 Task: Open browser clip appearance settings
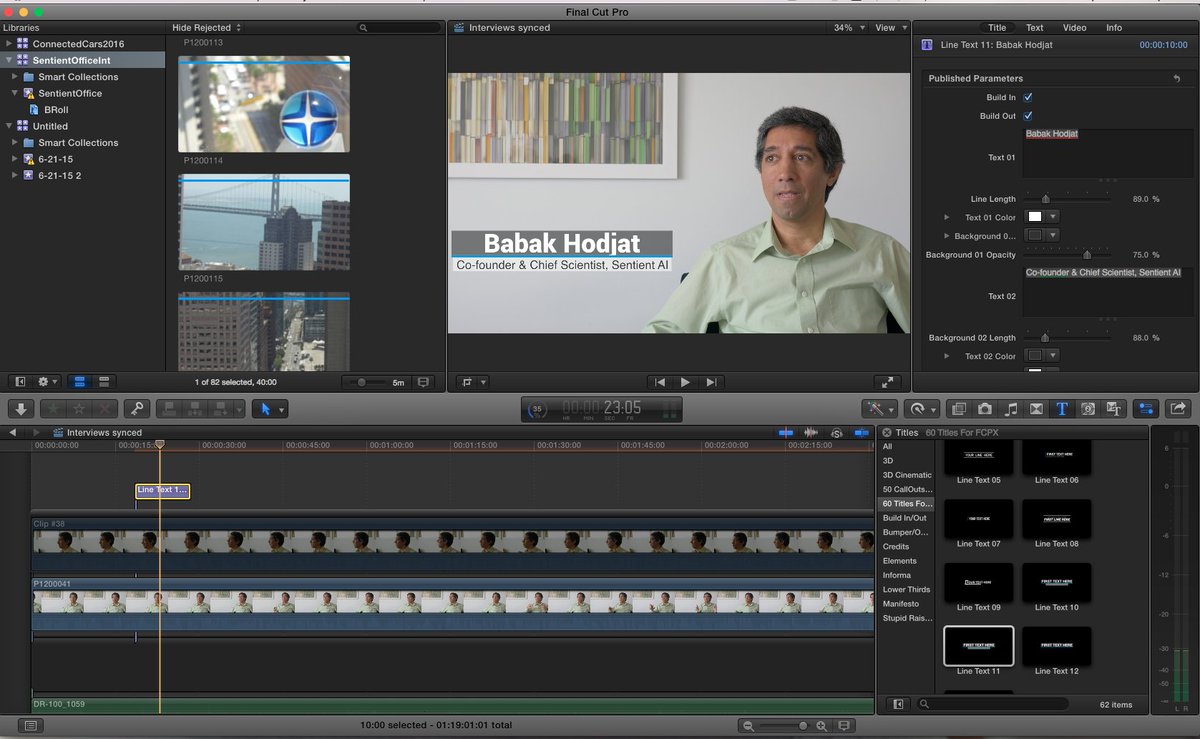pyautogui.click(x=423, y=382)
